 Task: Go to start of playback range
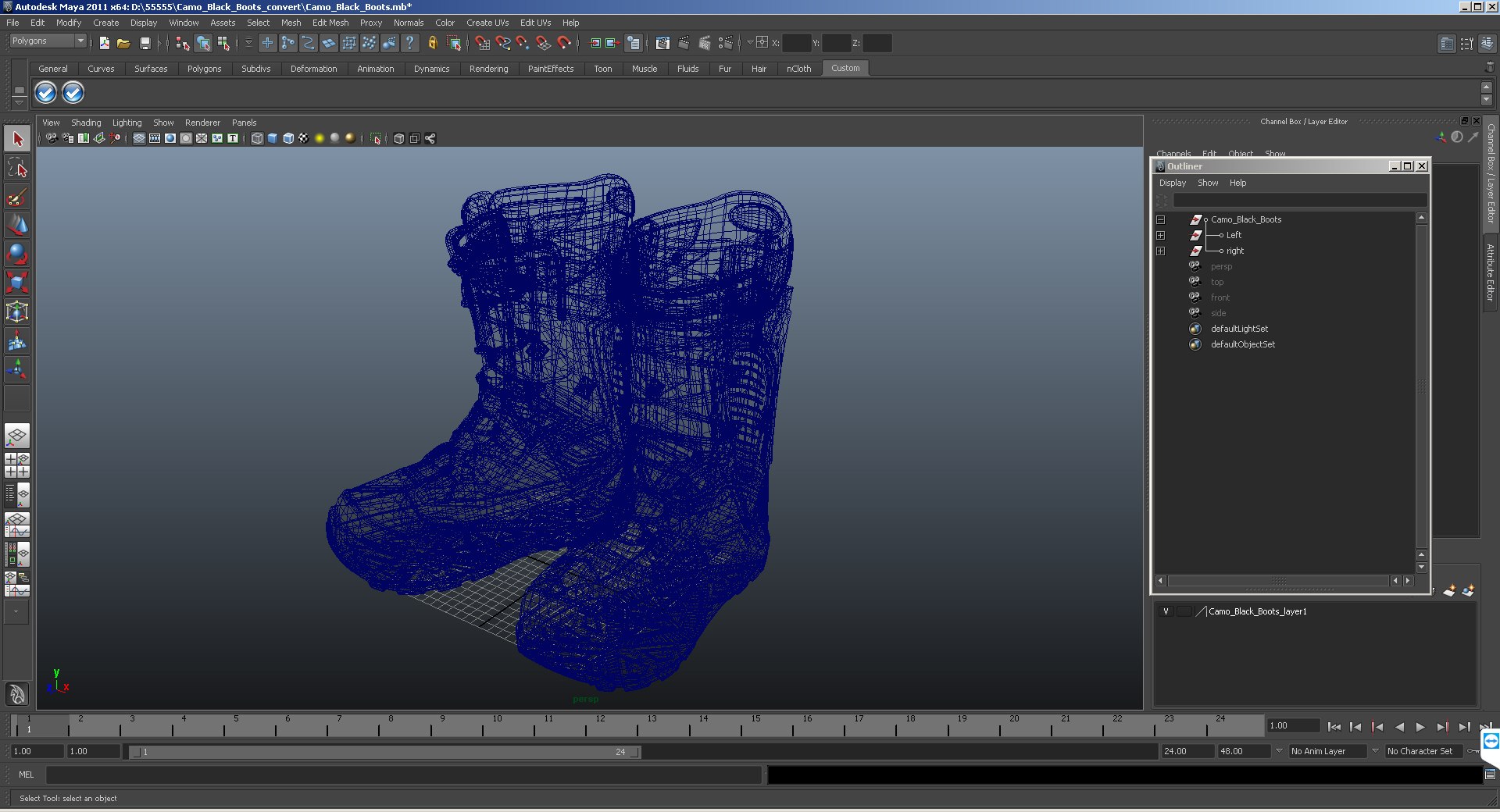pos(1334,727)
